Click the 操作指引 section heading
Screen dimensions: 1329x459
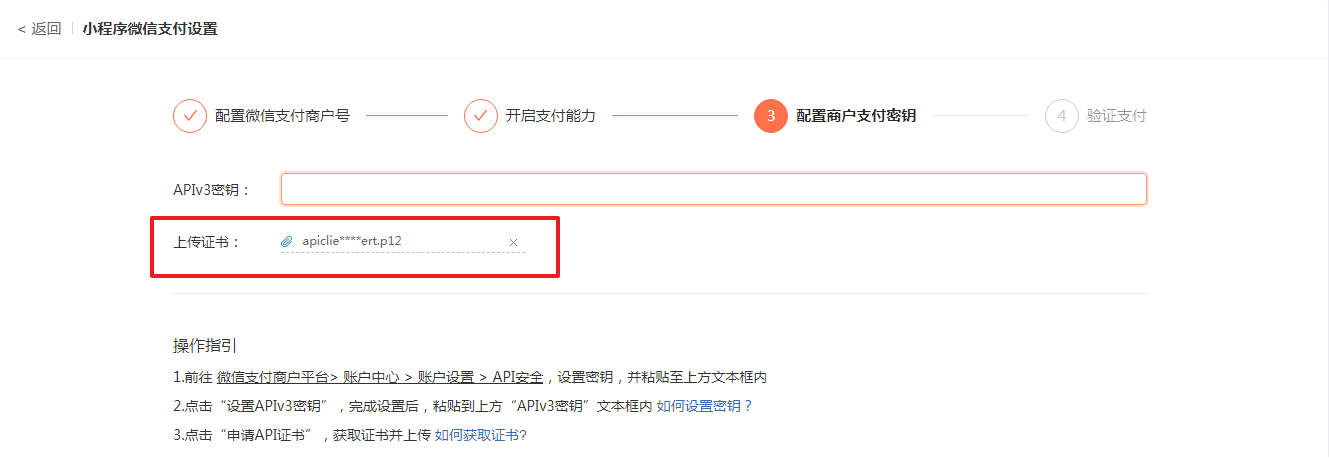pos(205,346)
